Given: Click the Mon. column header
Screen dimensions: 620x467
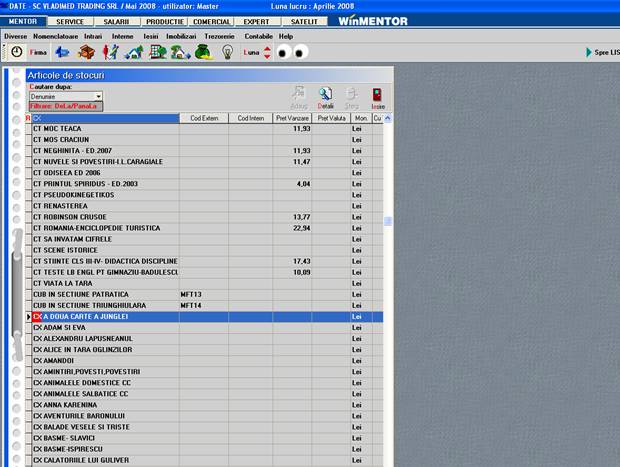Looking at the screenshot, I should [361, 118].
